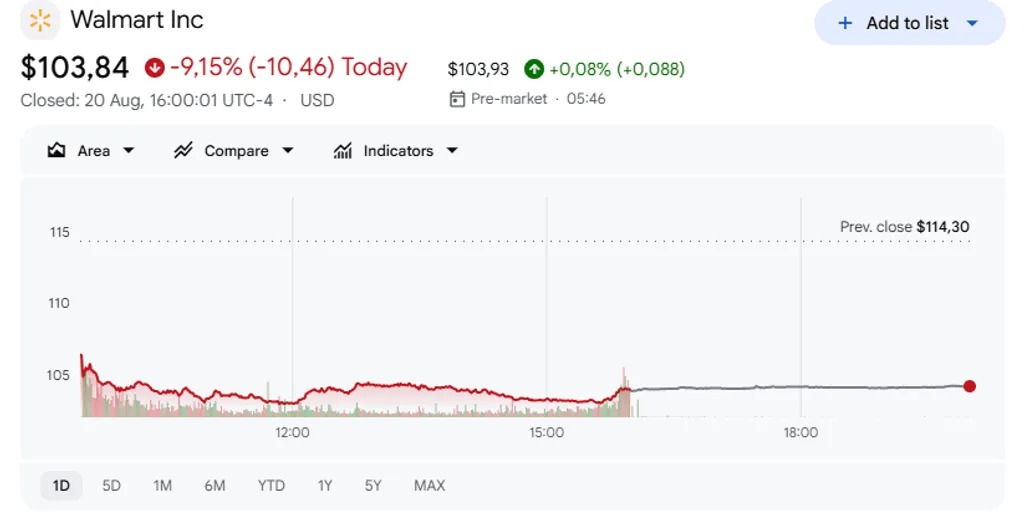Select the 1D time range tab

click(x=61, y=485)
